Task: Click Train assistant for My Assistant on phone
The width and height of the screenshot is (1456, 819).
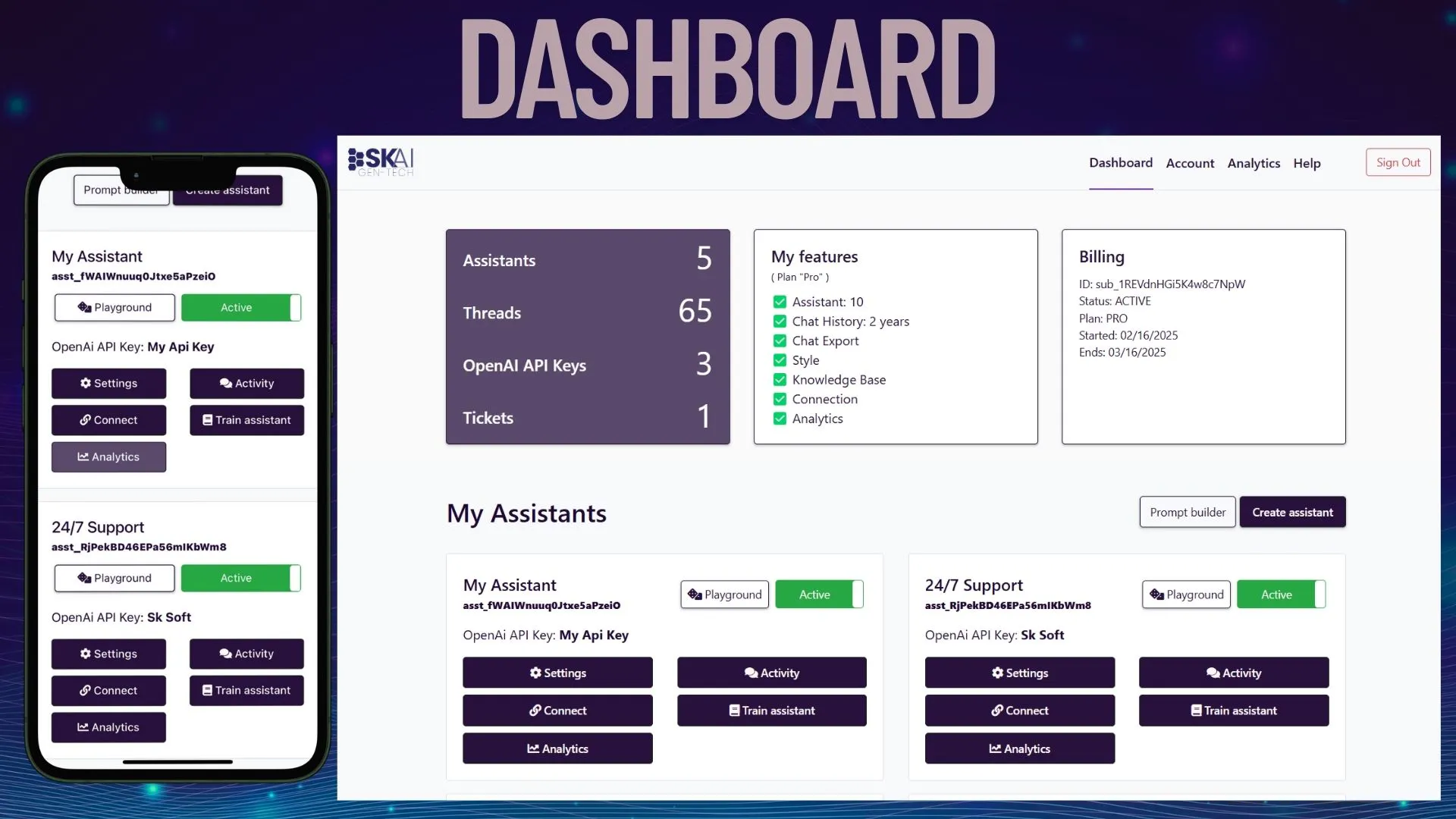Action: [x=246, y=420]
